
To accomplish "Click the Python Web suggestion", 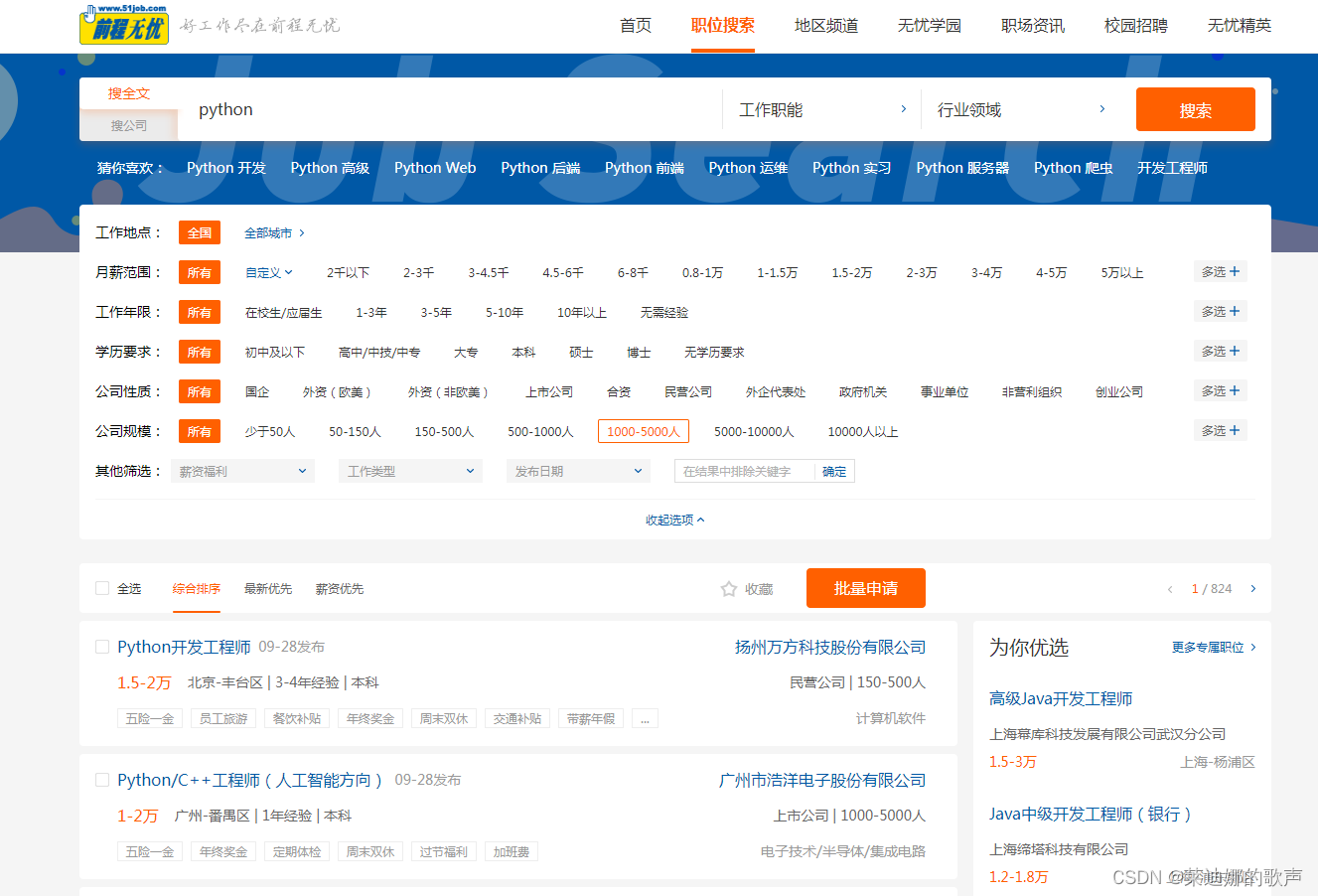I will (x=435, y=168).
